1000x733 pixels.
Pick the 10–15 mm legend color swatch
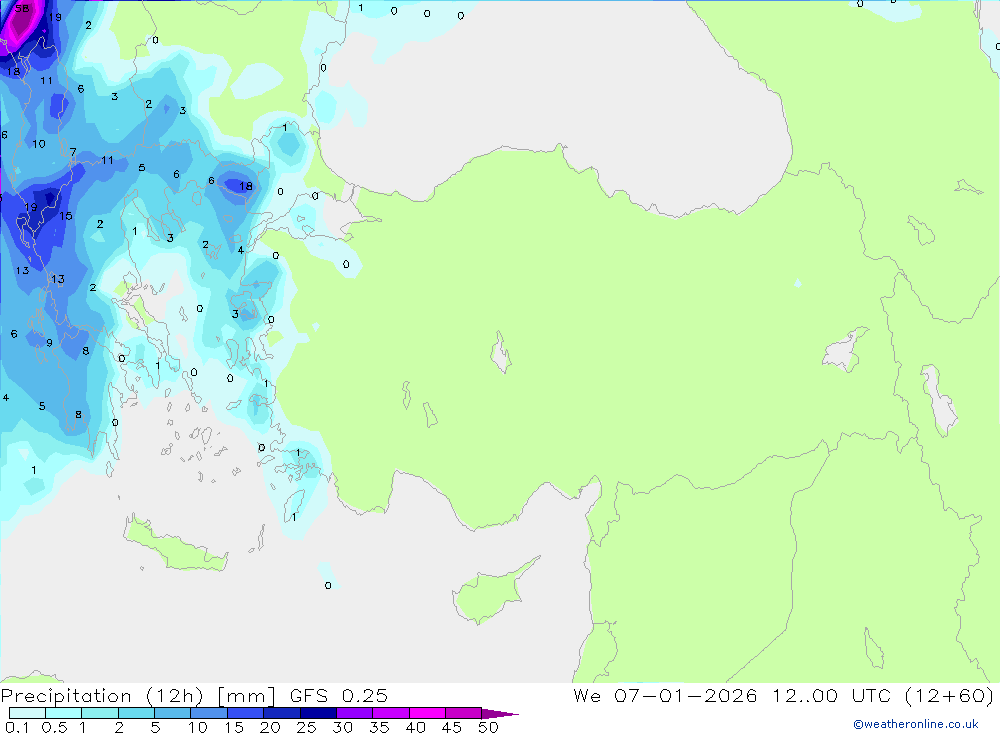click(x=209, y=713)
